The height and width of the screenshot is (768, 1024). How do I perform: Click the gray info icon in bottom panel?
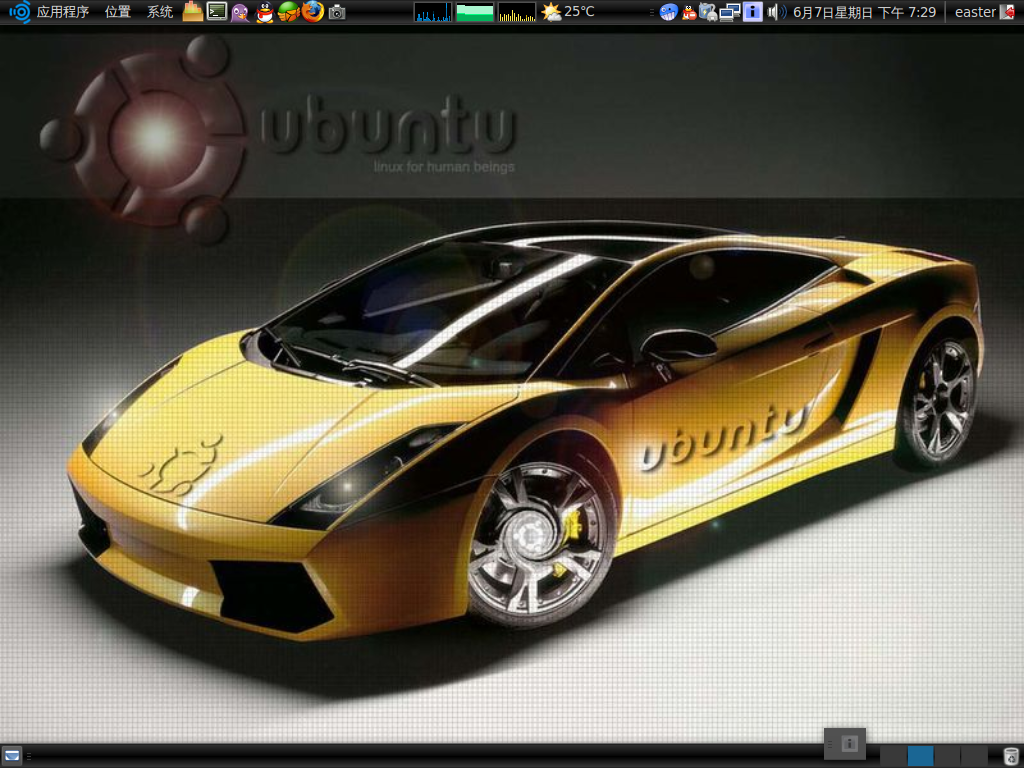click(849, 743)
